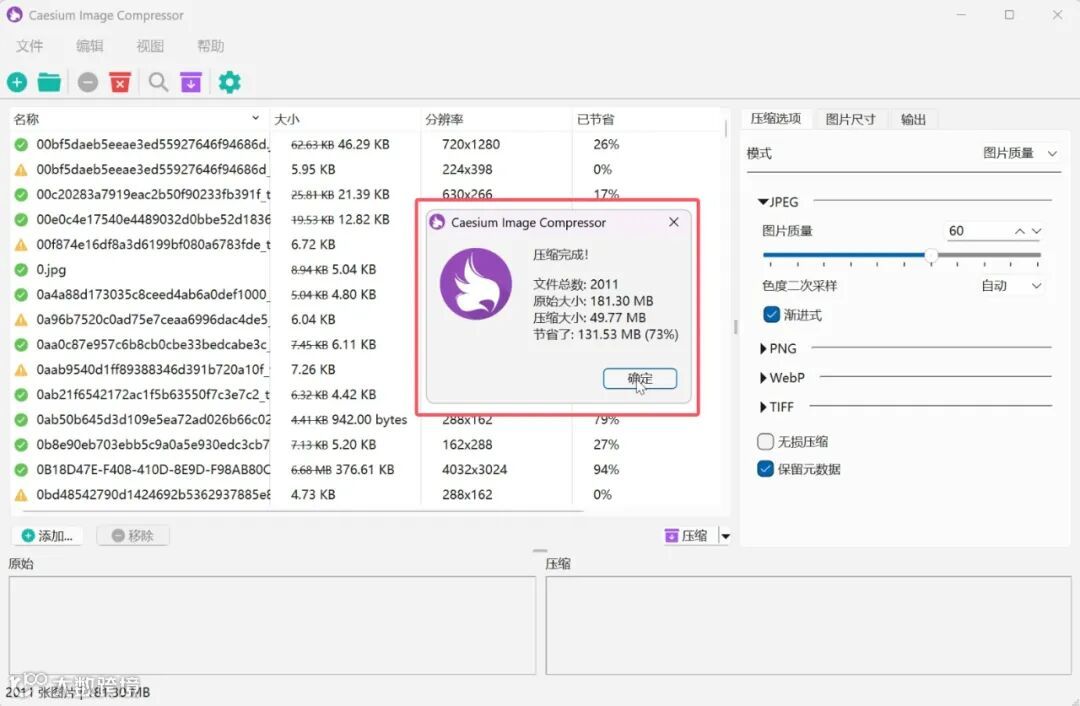Toggle the 保留元数据 checkbox
The height and width of the screenshot is (706, 1080).
tap(765, 470)
